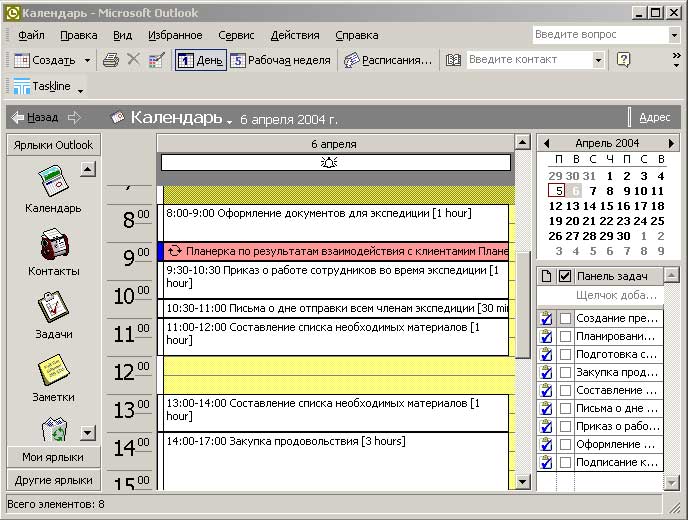This screenshot has height=520, width=688.
Task: Click the Print toolbar icon
Action: [x=109, y=60]
